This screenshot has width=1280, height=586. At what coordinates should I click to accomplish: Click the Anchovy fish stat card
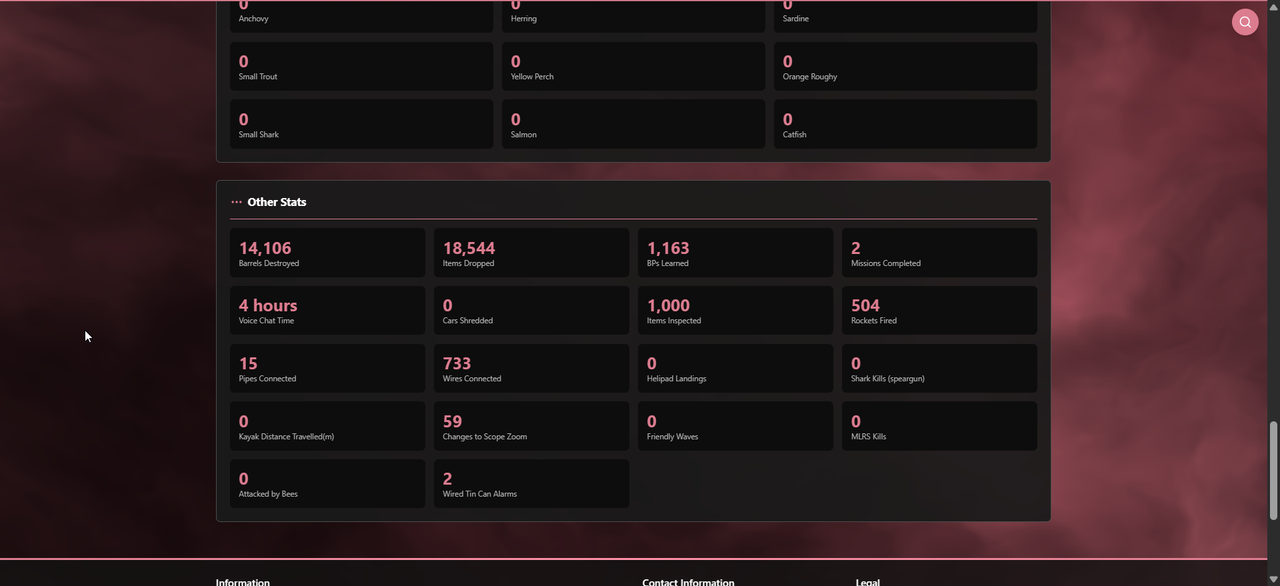click(x=361, y=16)
